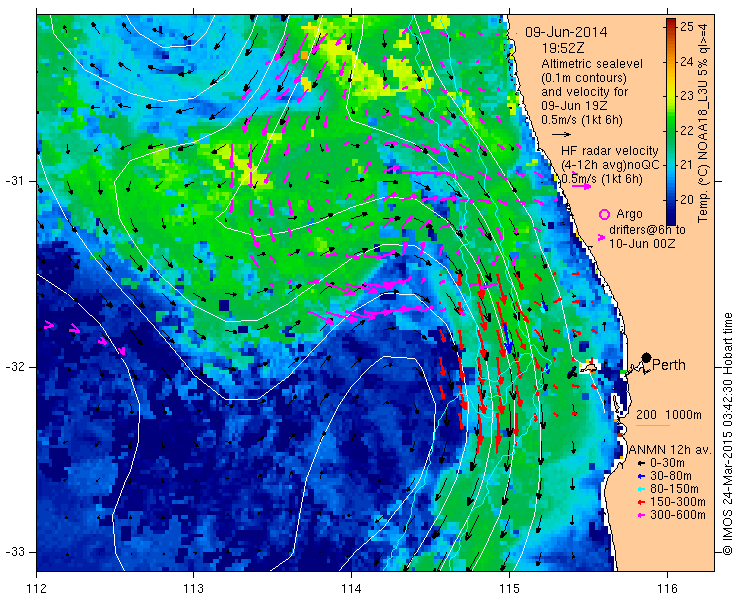Viewport: 740px width, 600px height.
Task: Click the '300-600m' depth legend entry
Action: click(677, 515)
